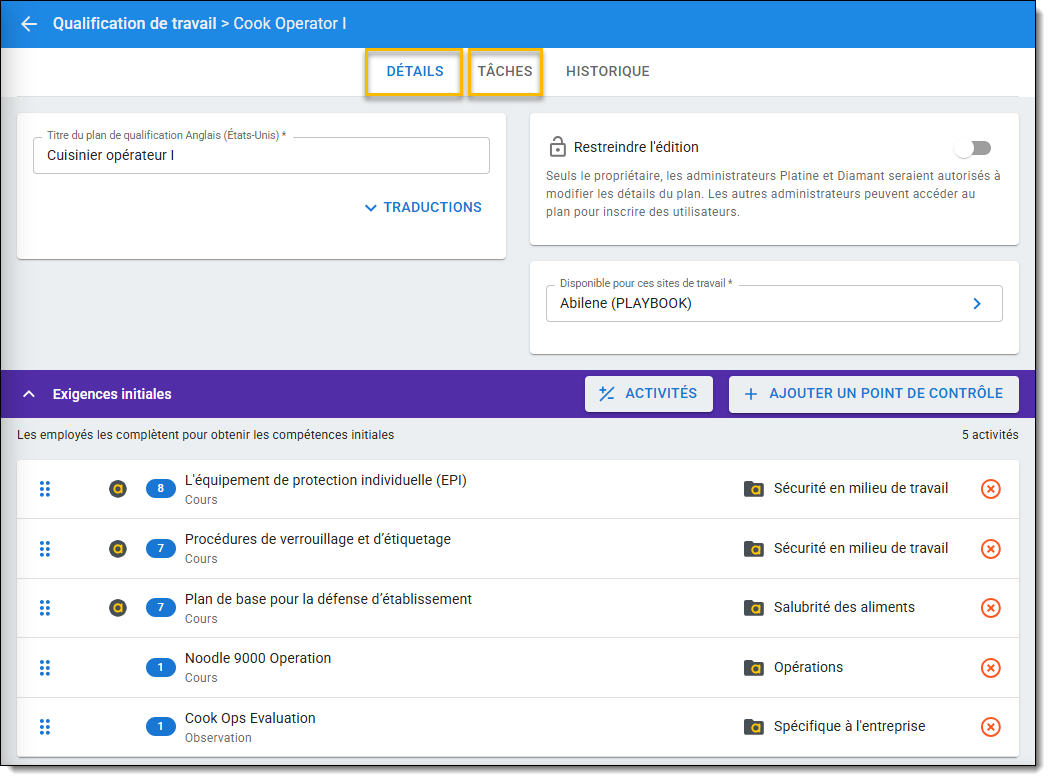This screenshot has width=1051, height=781.
Task: Switch to the TÂCHES tab
Action: pos(505,72)
